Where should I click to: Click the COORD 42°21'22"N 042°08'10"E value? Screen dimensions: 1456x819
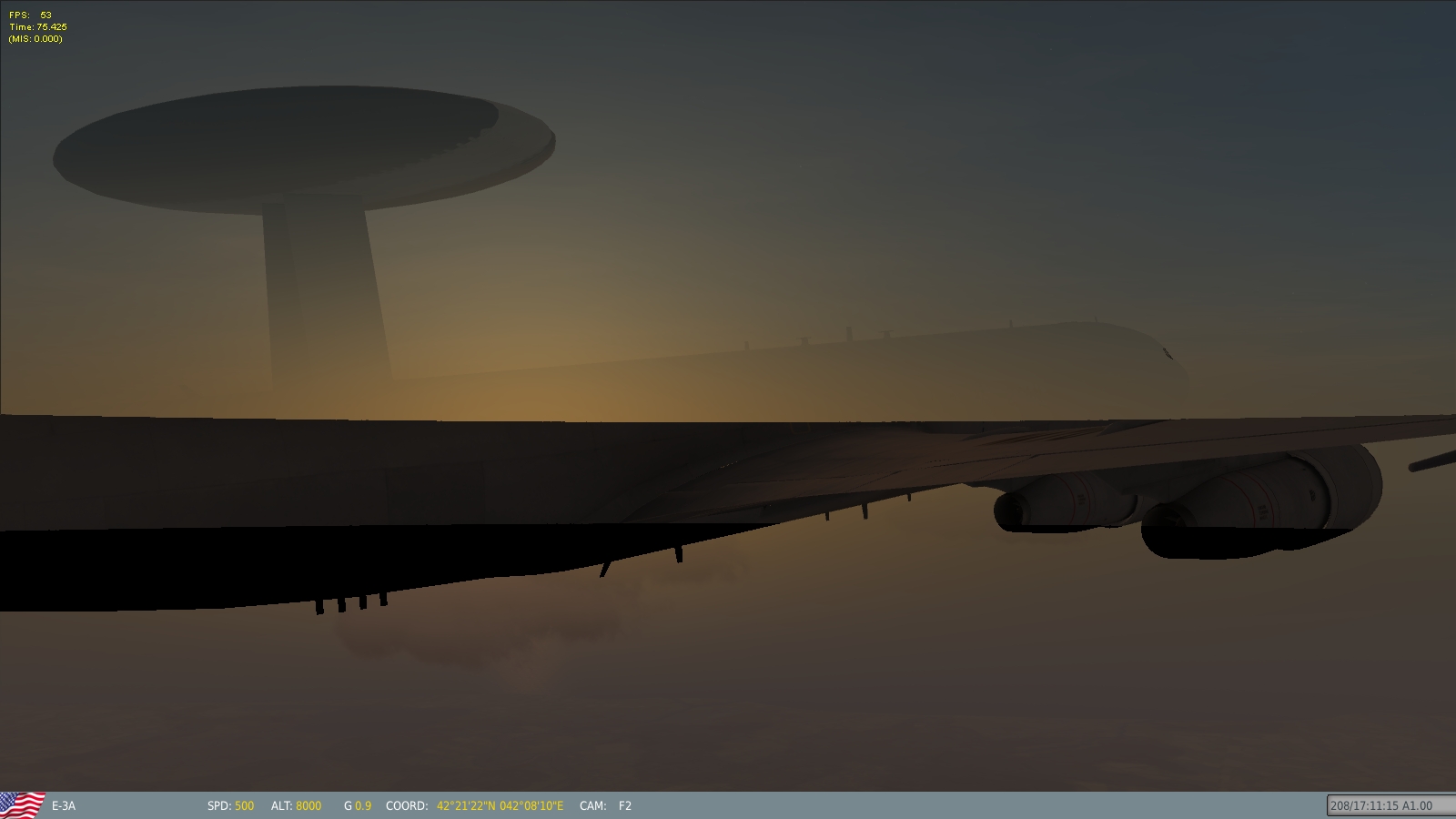(500, 806)
